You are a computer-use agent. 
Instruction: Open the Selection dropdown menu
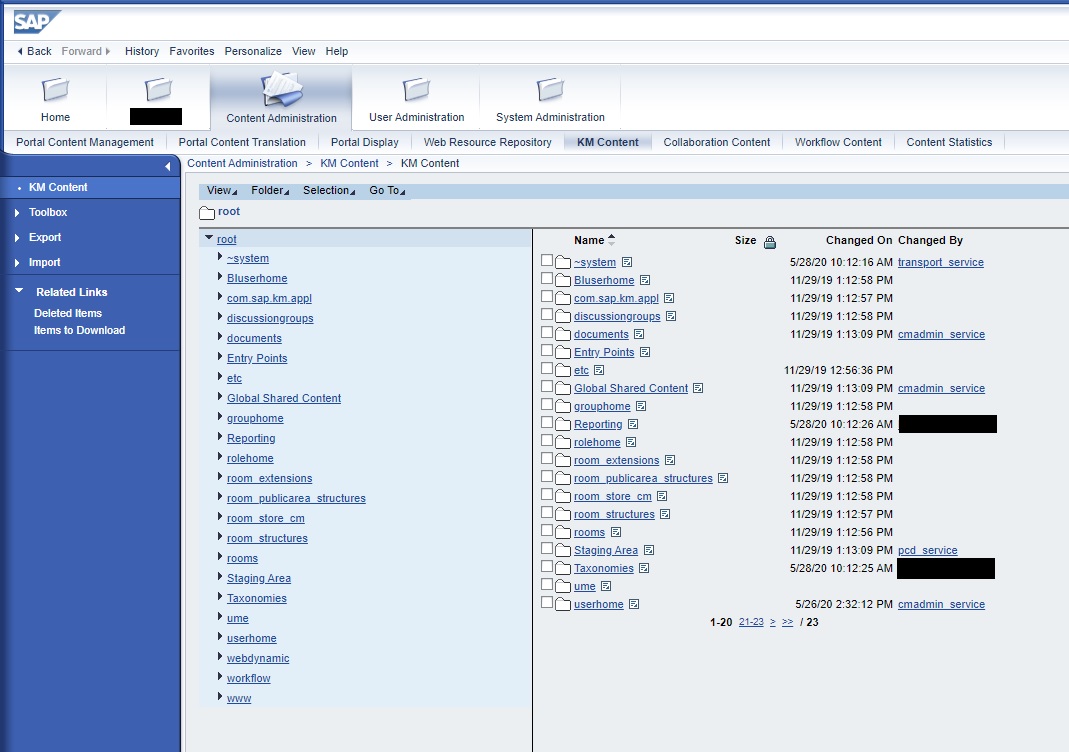[329, 190]
